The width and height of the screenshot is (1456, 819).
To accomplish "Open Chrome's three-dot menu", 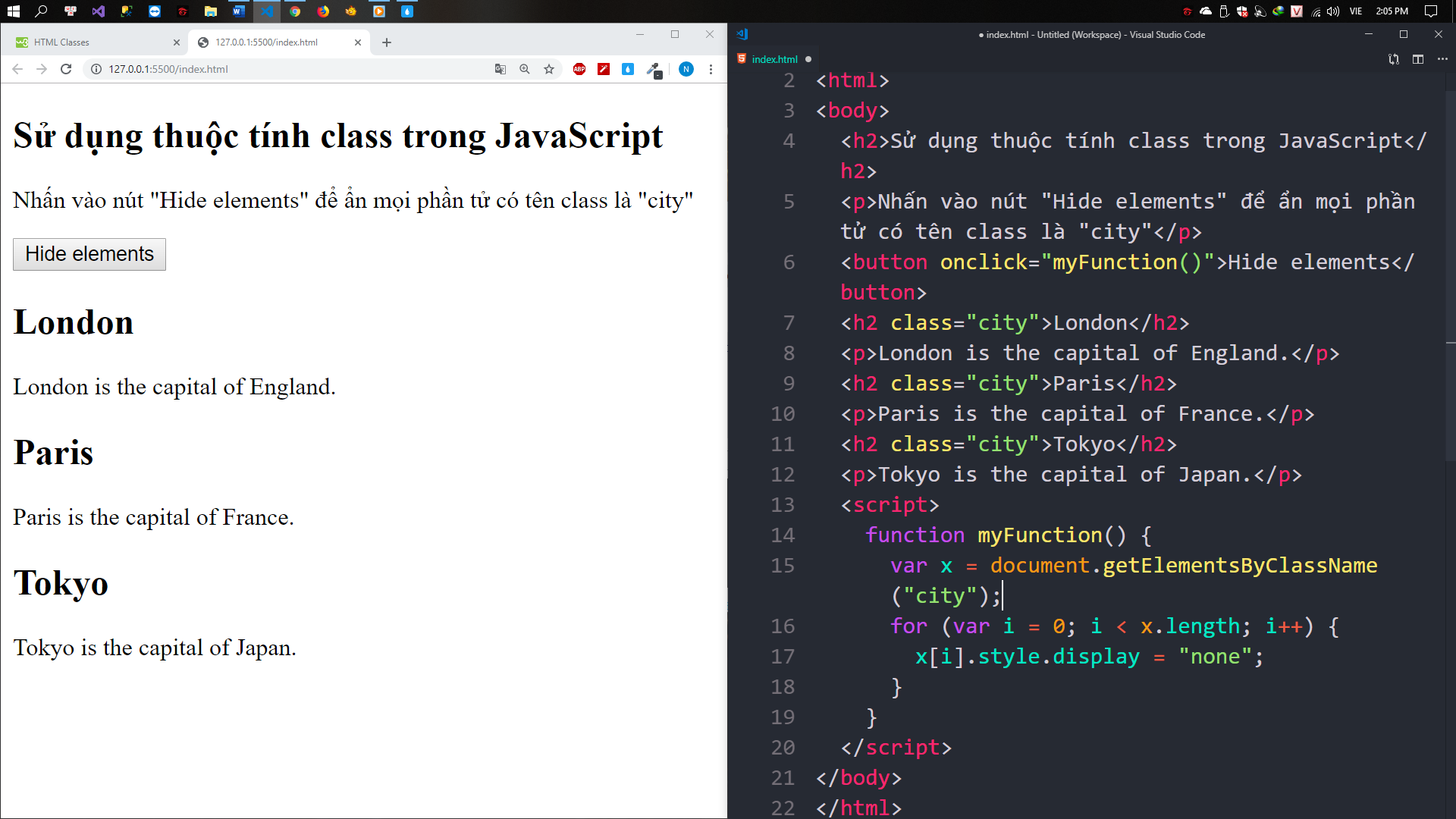I will click(x=711, y=69).
